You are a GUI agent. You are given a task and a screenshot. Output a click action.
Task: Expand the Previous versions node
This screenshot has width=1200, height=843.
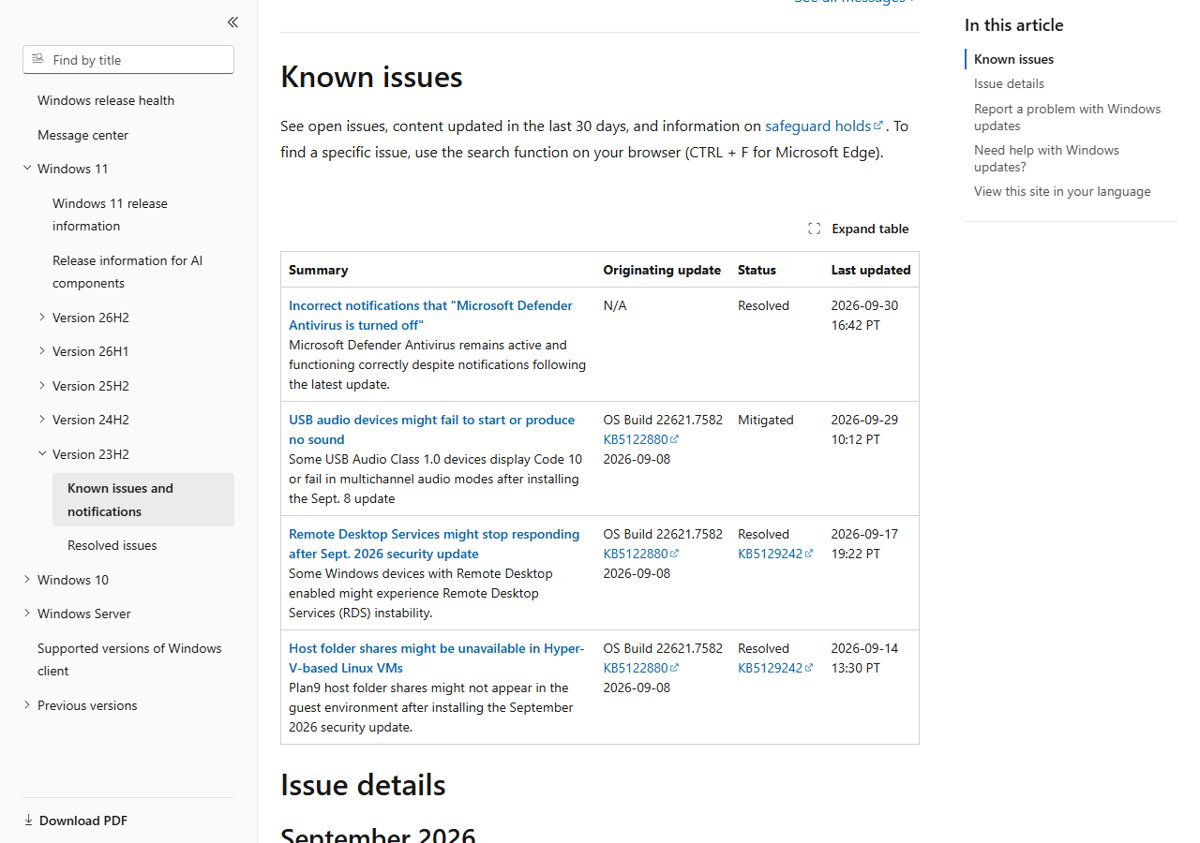(27, 705)
